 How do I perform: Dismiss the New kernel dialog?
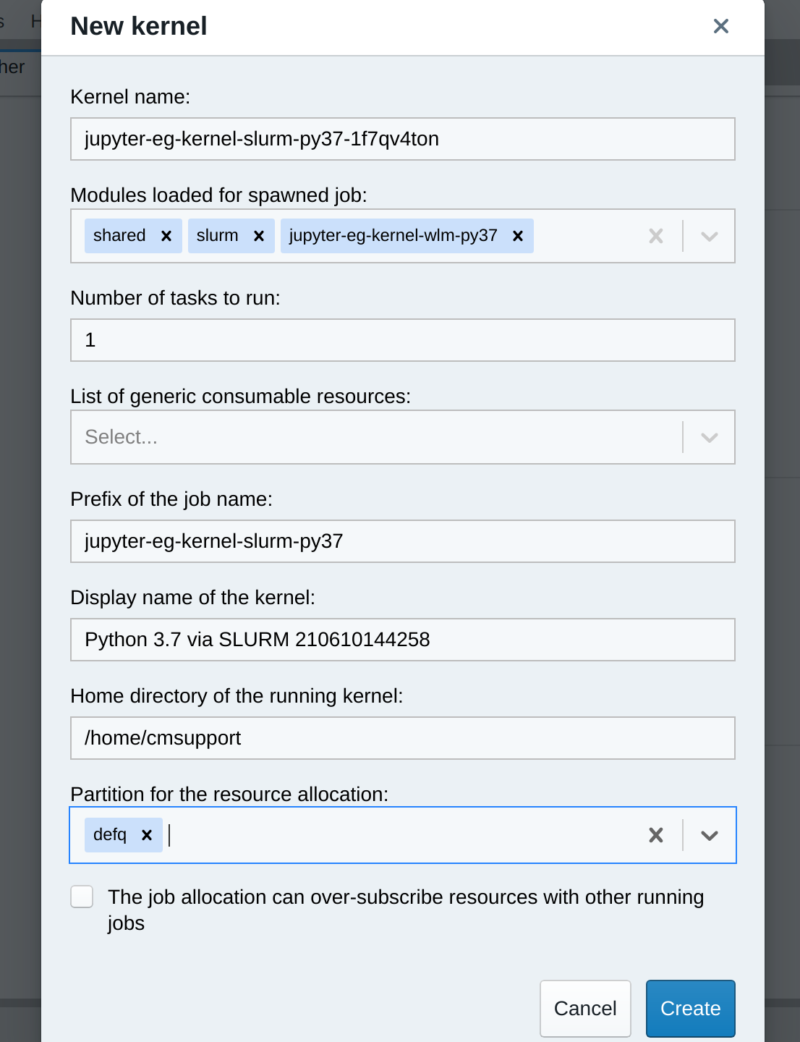[721, 26]
